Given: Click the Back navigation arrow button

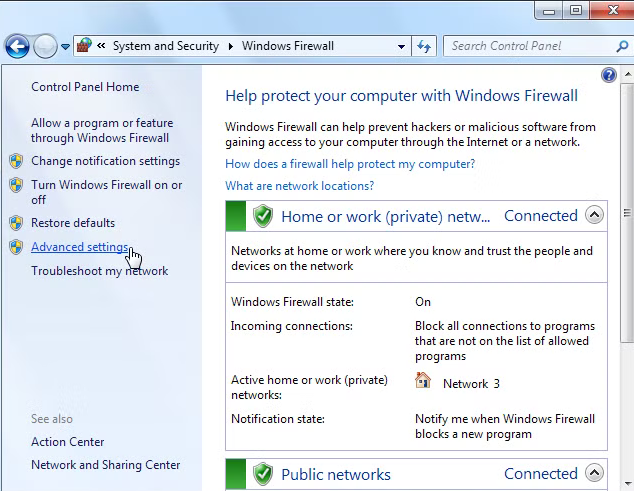Looking at the screenshot, I should pos(17,47).
